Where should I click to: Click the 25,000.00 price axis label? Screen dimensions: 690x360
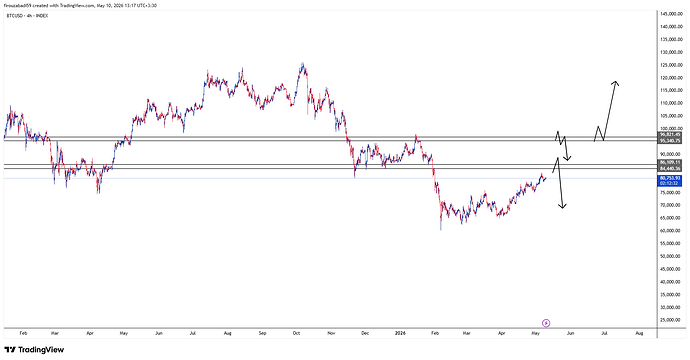[671, 320]
